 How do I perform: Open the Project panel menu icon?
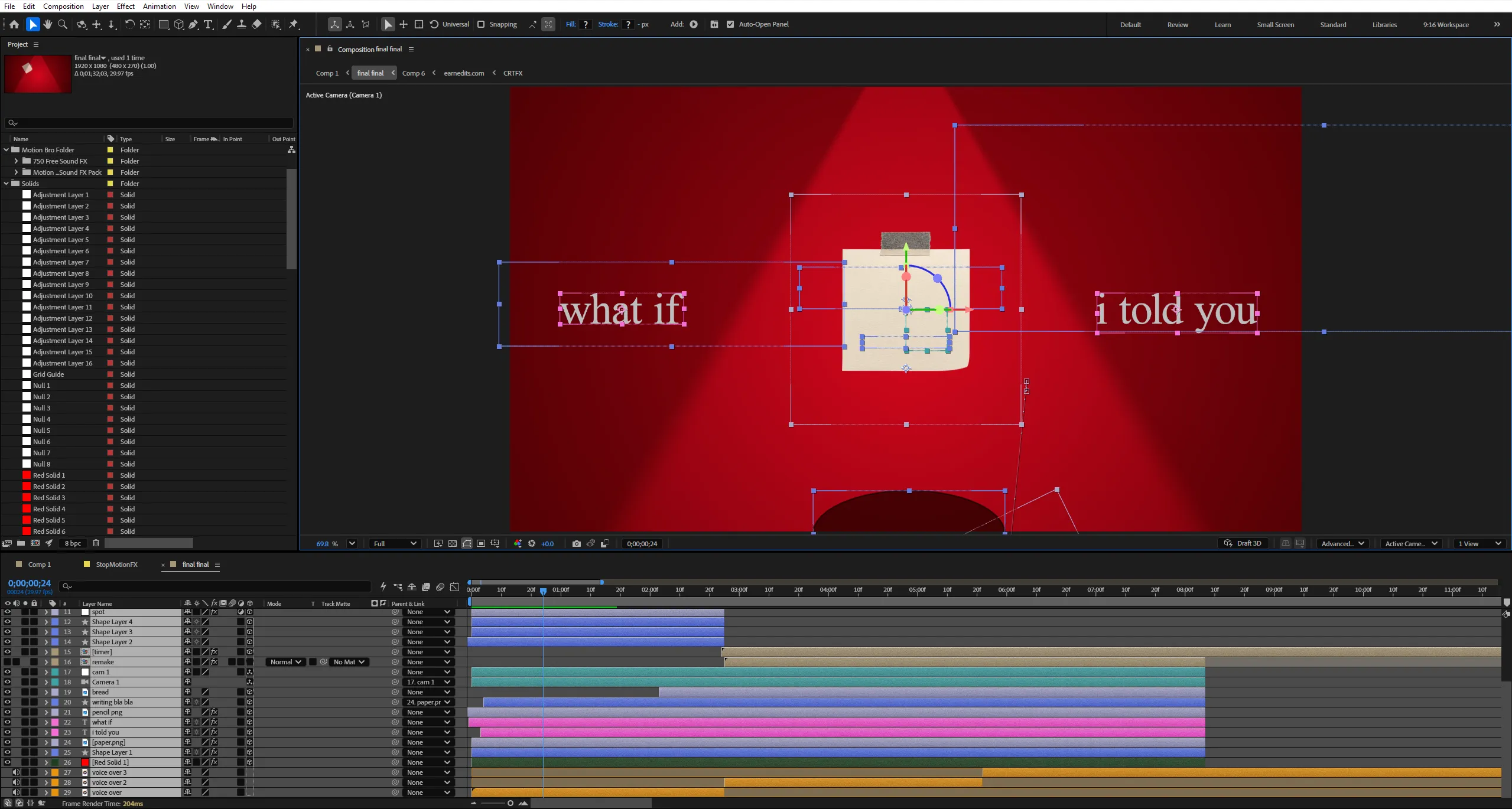click(36, 44)
